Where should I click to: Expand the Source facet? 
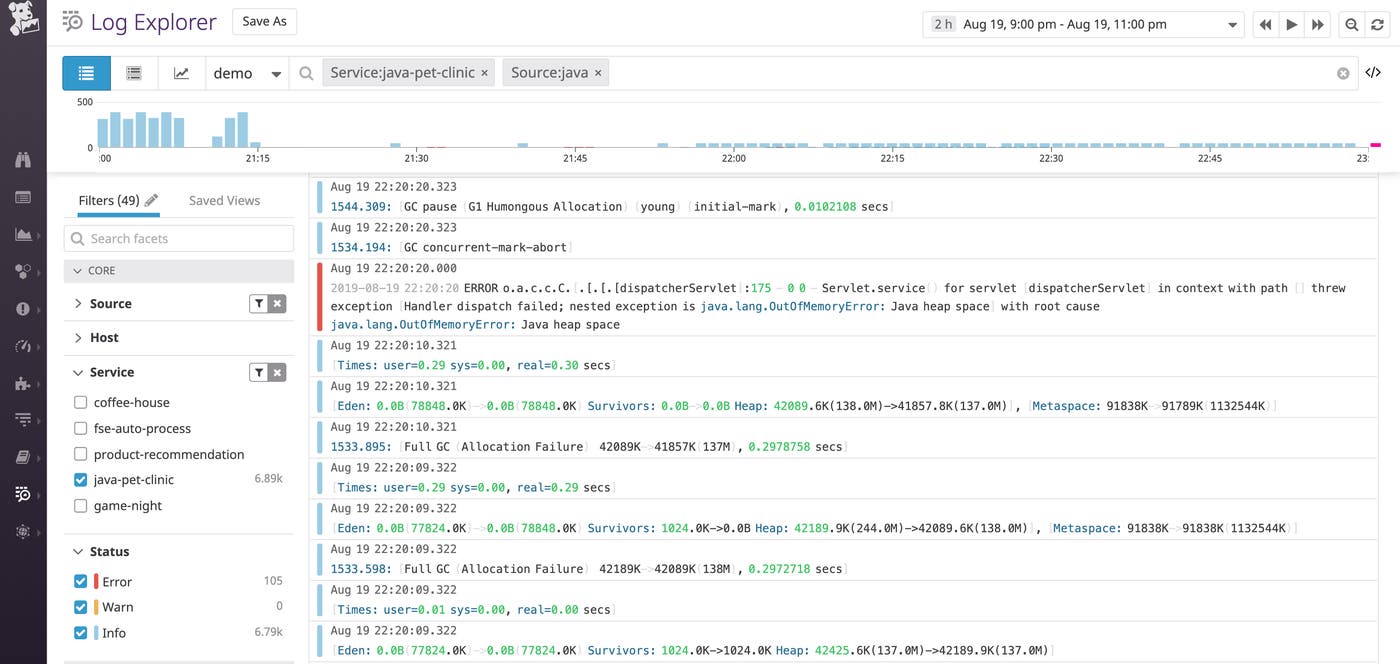point(78,303)
